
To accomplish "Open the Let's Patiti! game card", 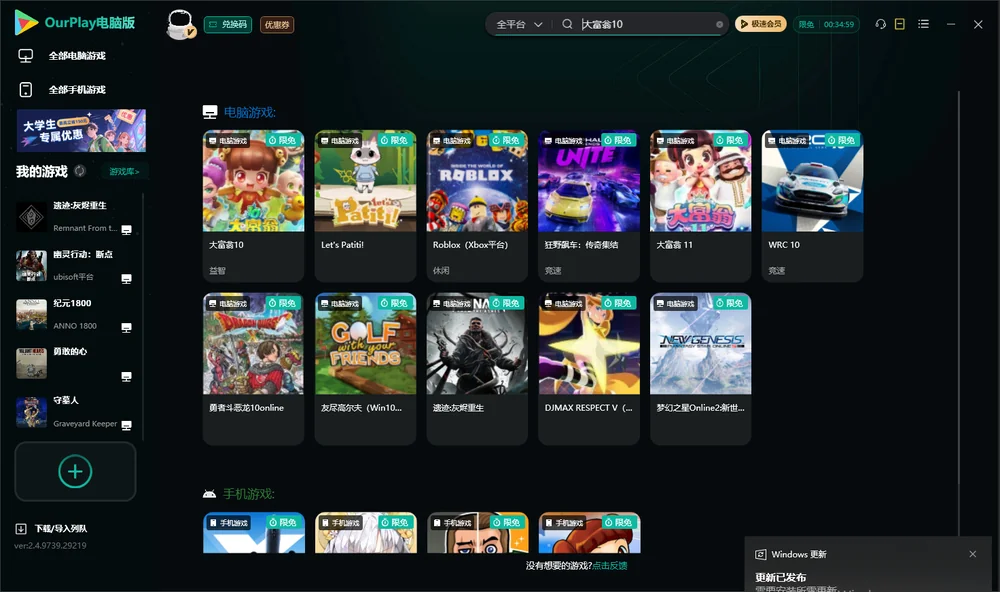I will (365, 205).
